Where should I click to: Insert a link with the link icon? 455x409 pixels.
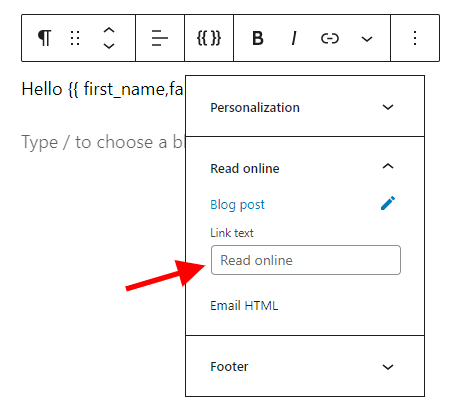pyautogui.click(x=330, y=38)
